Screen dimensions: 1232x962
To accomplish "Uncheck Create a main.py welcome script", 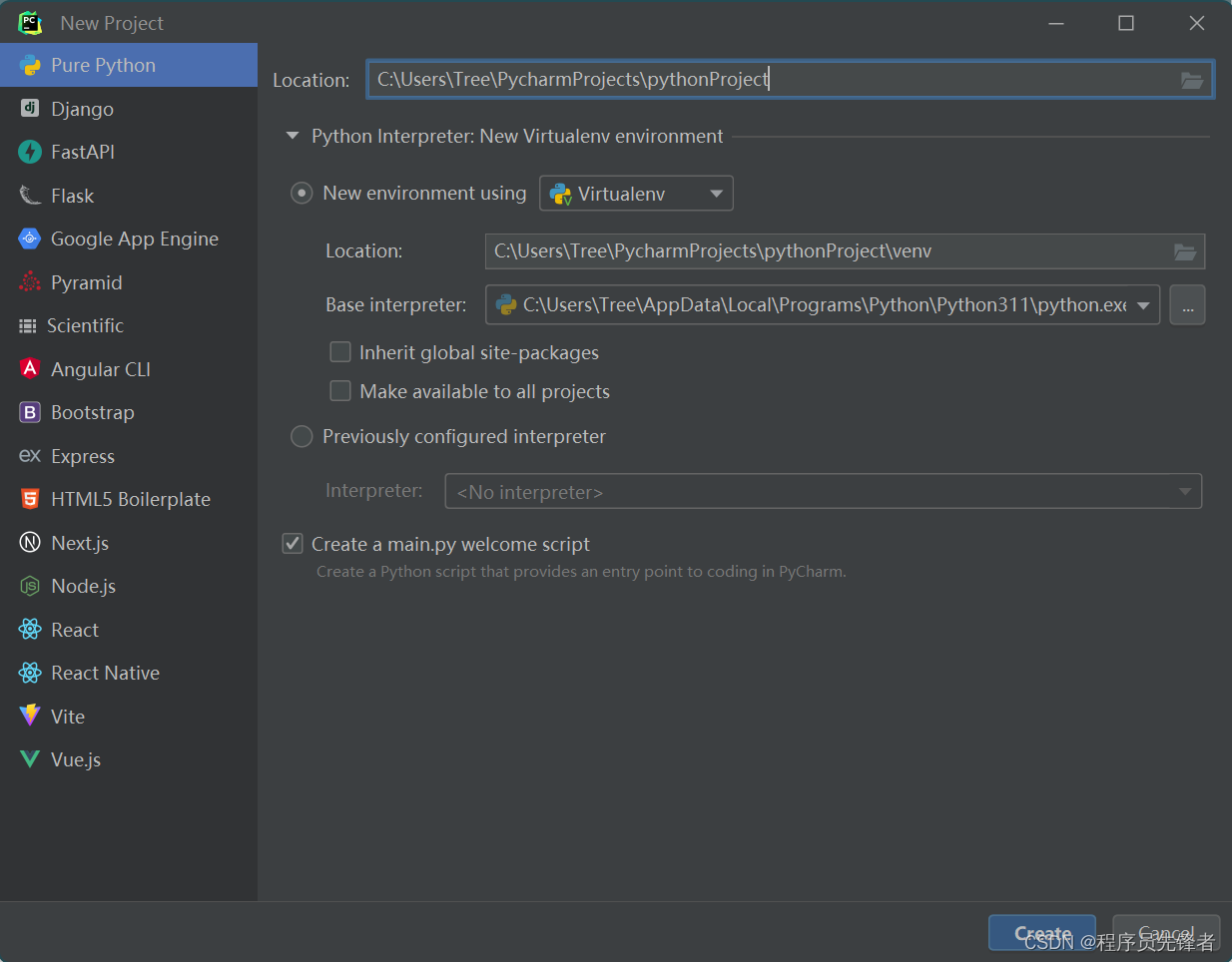I will coord(293,544).
